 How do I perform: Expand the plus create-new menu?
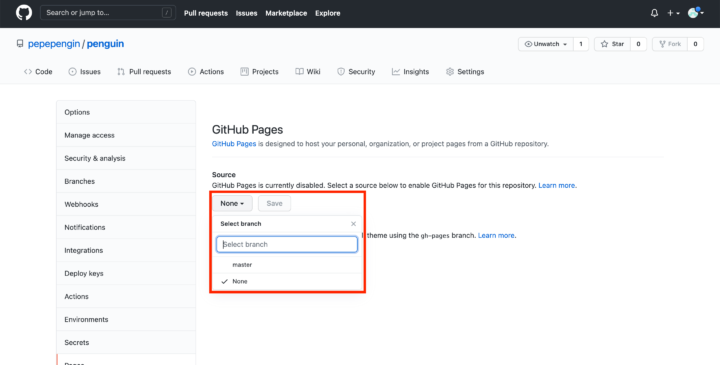tap(673, 13)
